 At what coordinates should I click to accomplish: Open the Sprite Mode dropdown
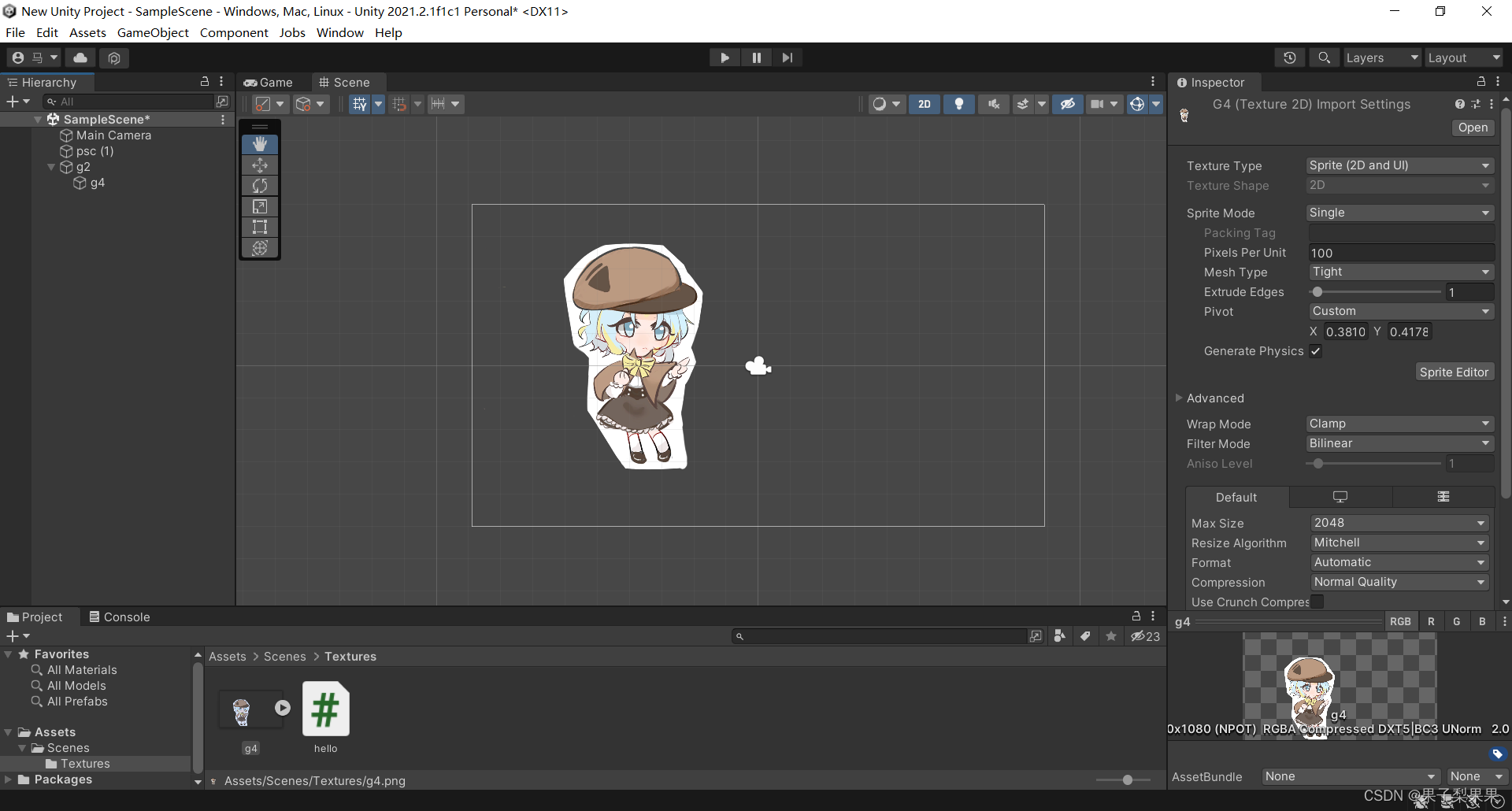(1400, 213)
